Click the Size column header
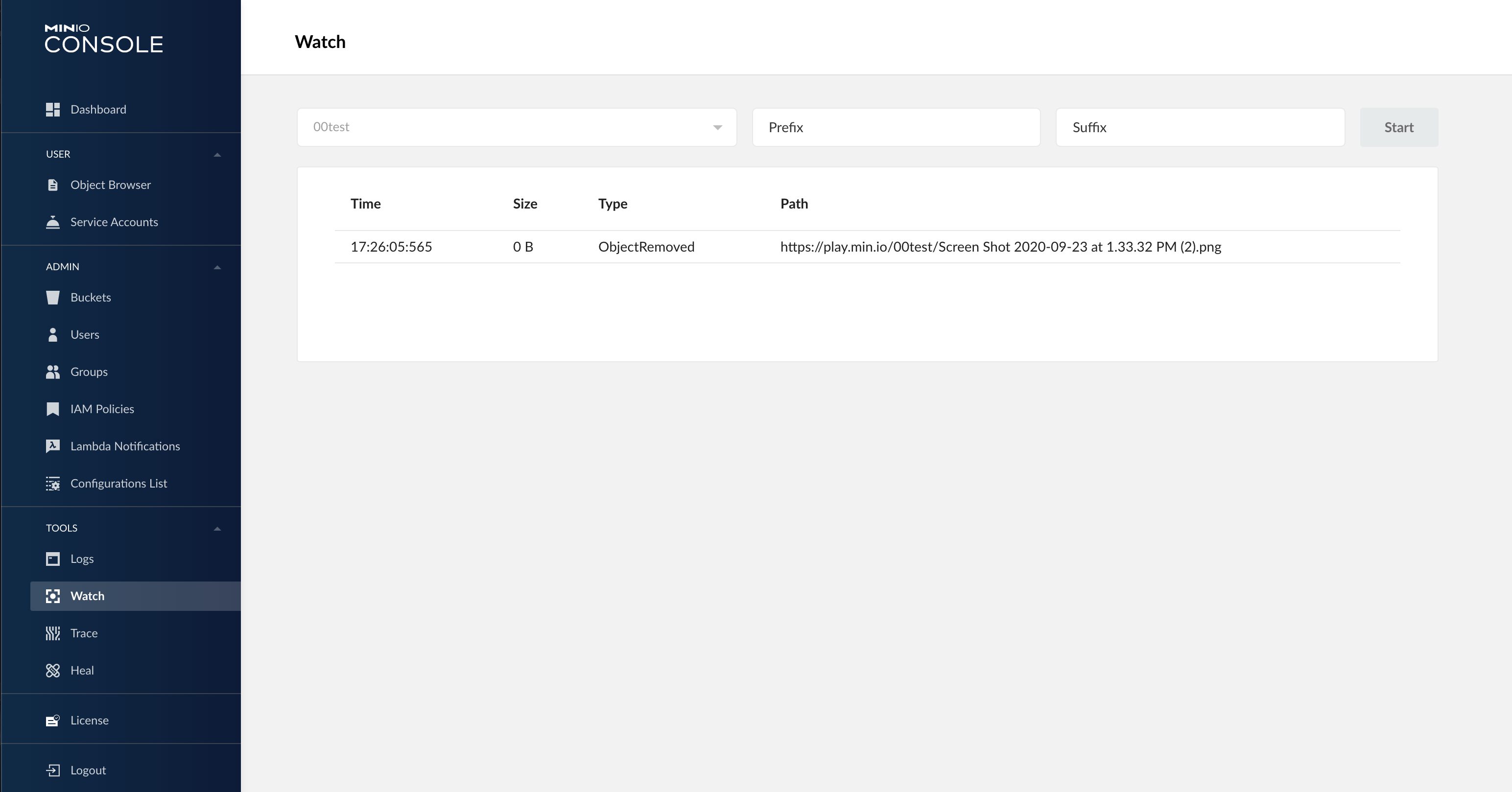 click(525, 204)
